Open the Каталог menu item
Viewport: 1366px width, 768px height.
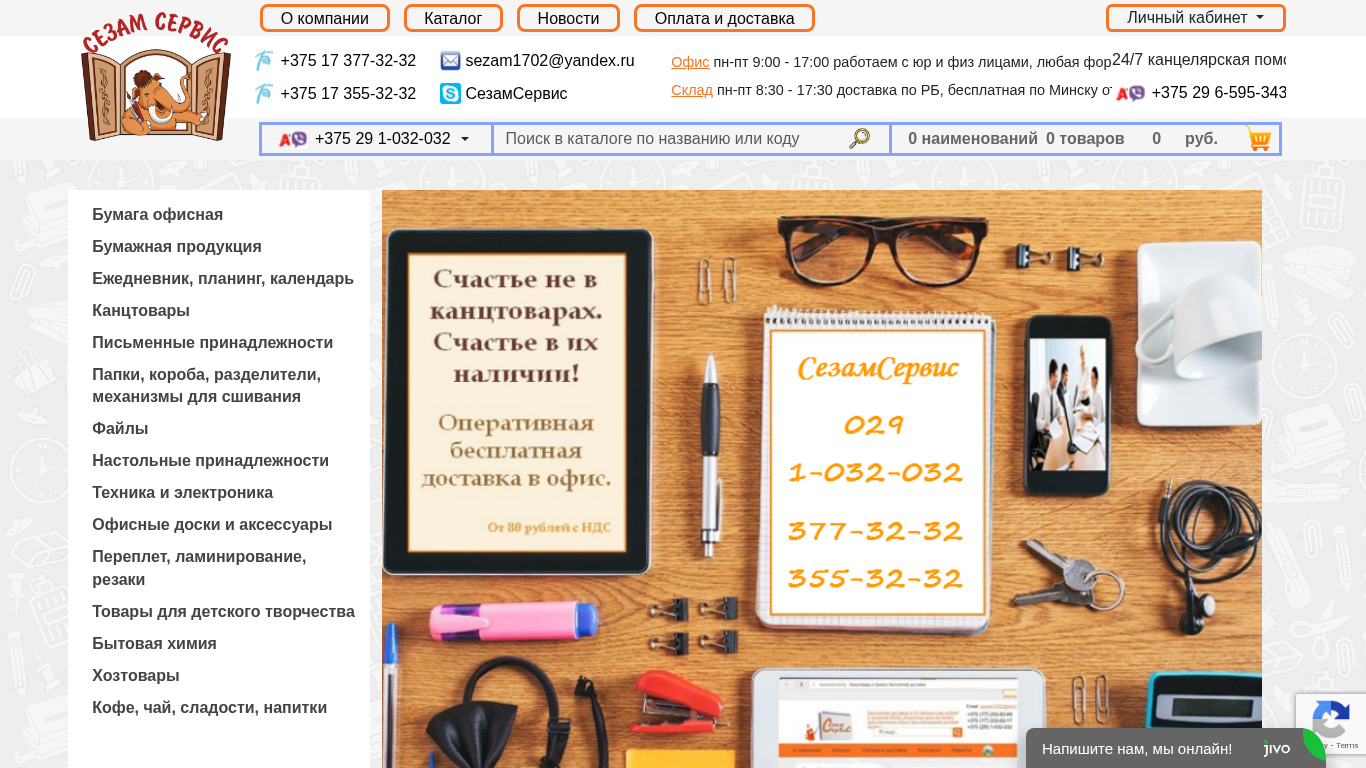(453, 18)
